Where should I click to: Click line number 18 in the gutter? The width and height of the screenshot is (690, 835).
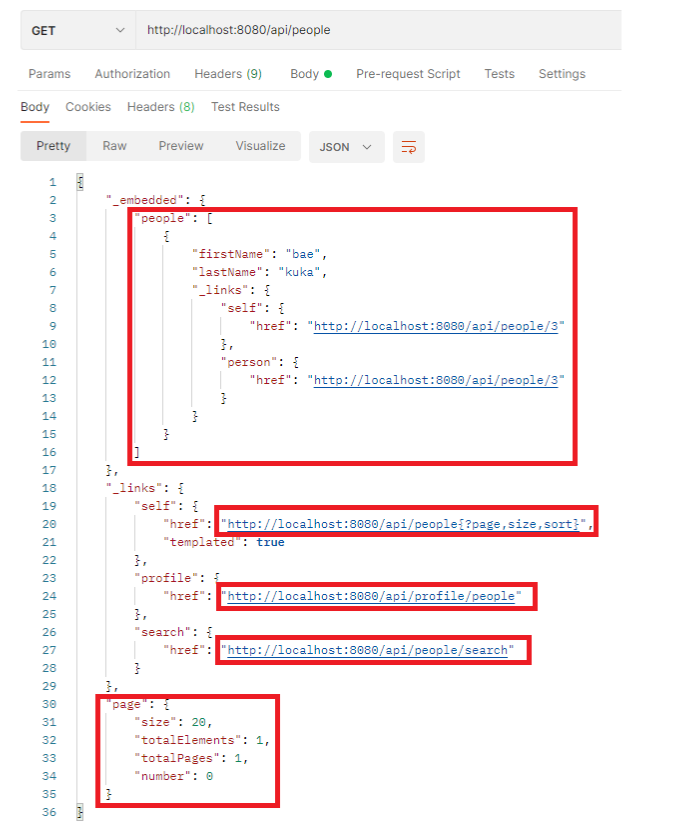pos(49,488)
